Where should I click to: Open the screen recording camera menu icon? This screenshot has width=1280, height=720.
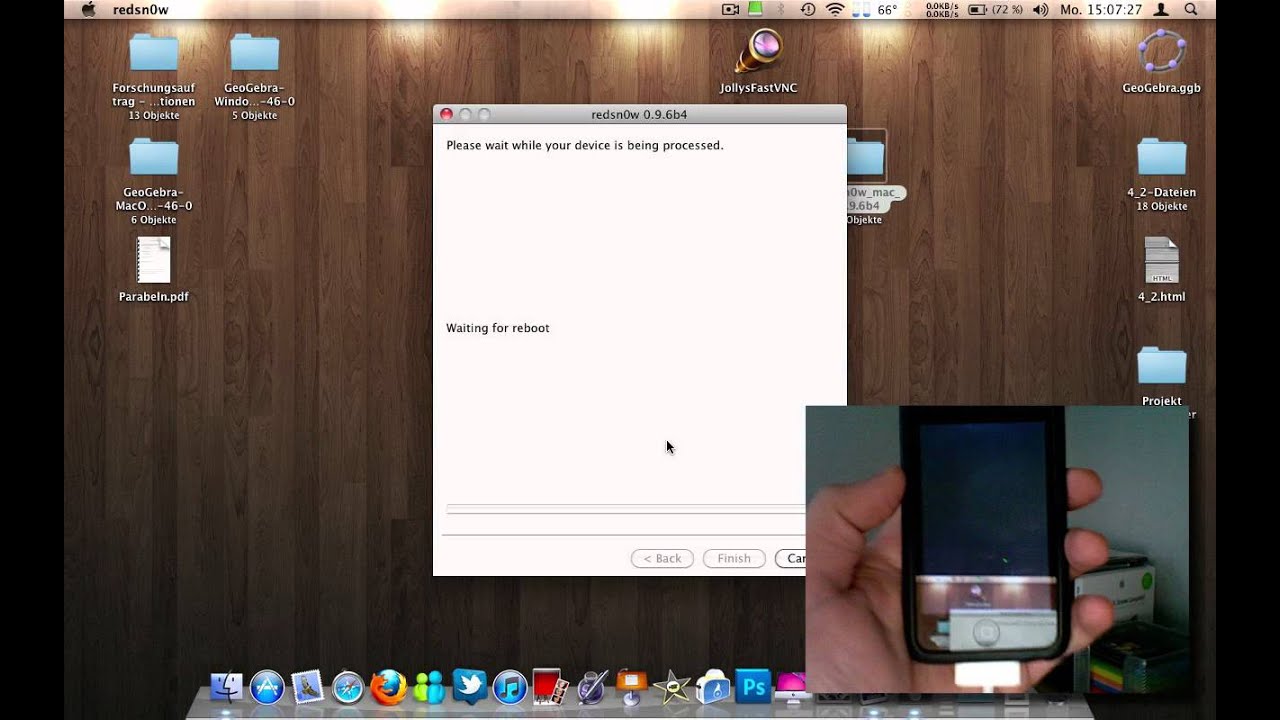click(x=730, y=9)
